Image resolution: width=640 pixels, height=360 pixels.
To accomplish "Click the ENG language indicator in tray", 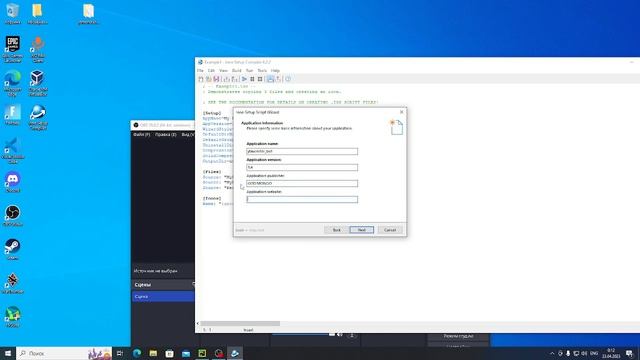I will 594,353.
